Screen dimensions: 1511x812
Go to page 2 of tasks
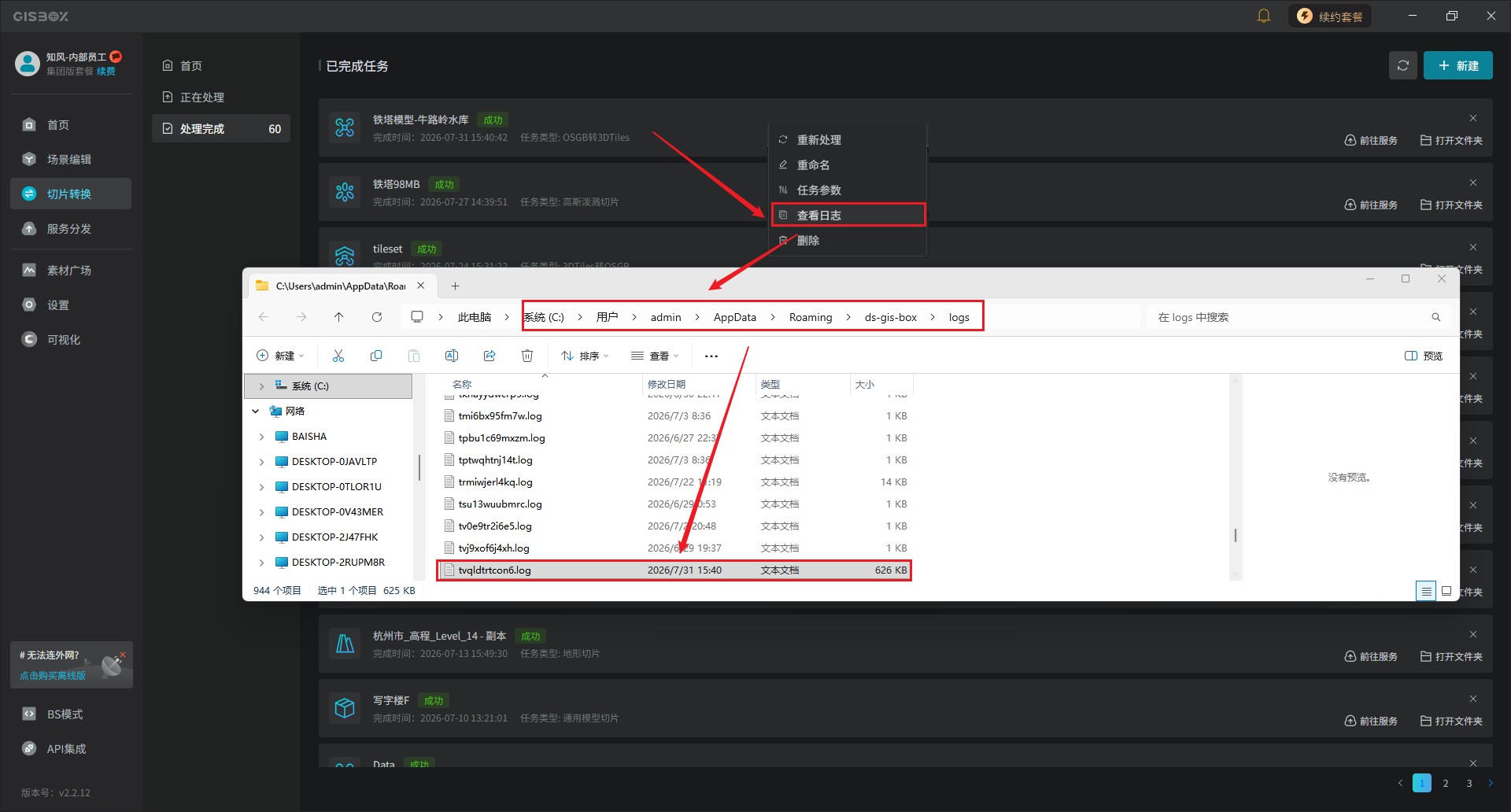(x=1446, y=783)
